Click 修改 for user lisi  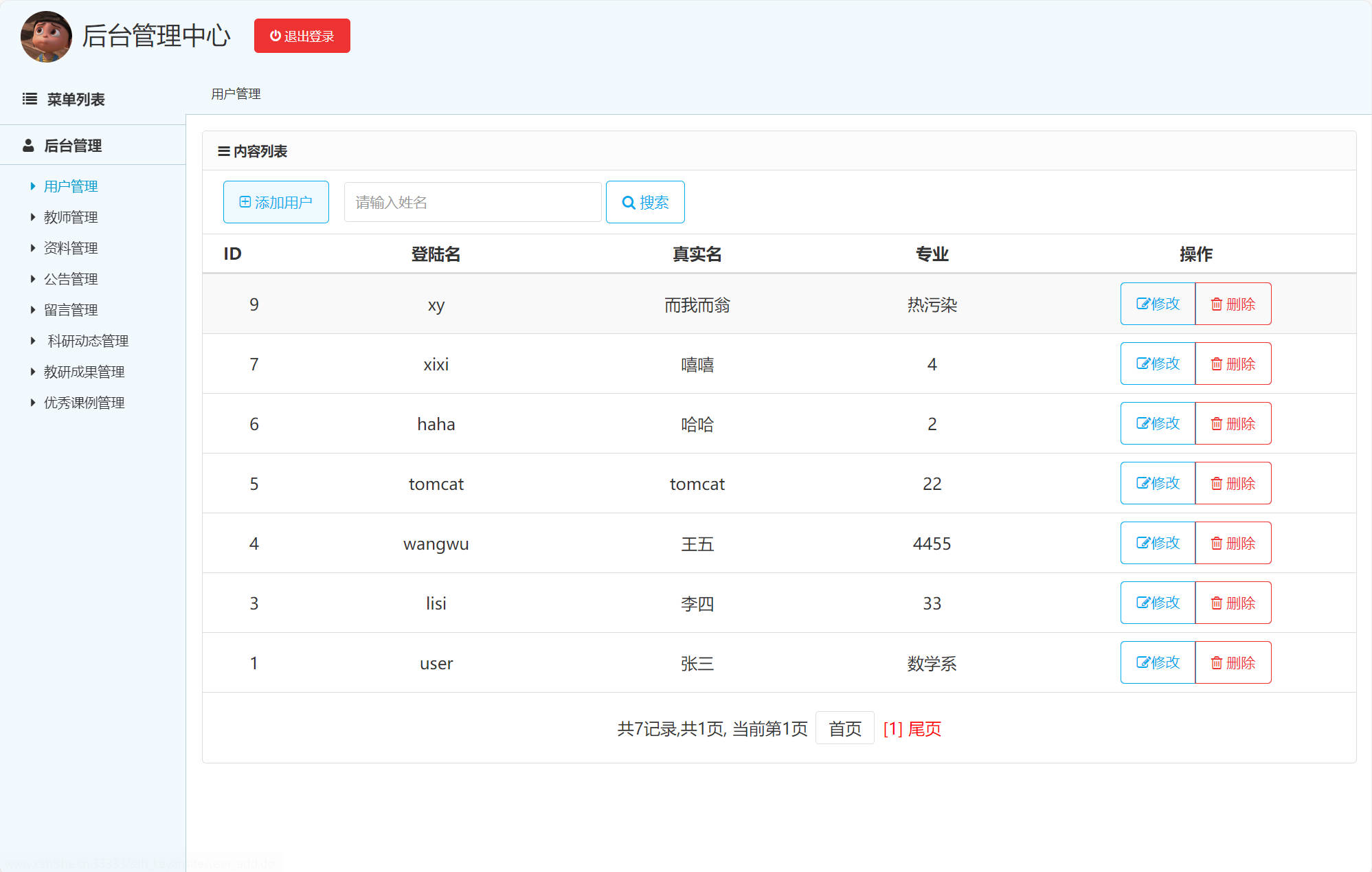pos(1158,603)
